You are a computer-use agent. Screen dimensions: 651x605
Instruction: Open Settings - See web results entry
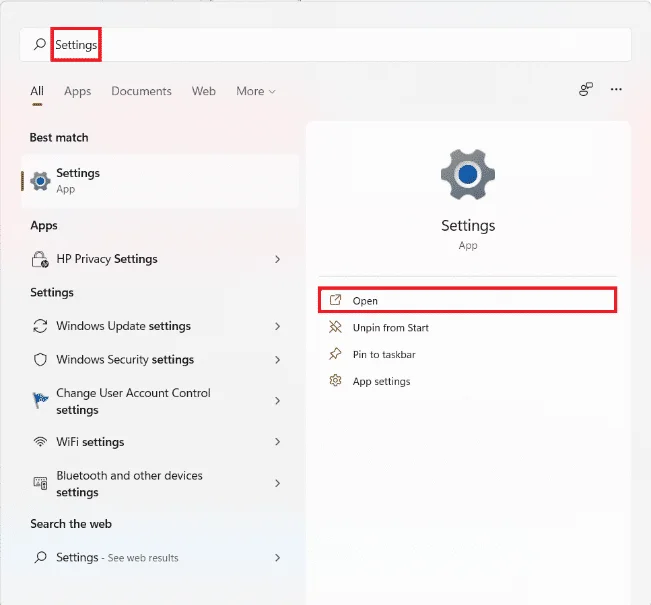pyautogui.click(x=158, y=557)
